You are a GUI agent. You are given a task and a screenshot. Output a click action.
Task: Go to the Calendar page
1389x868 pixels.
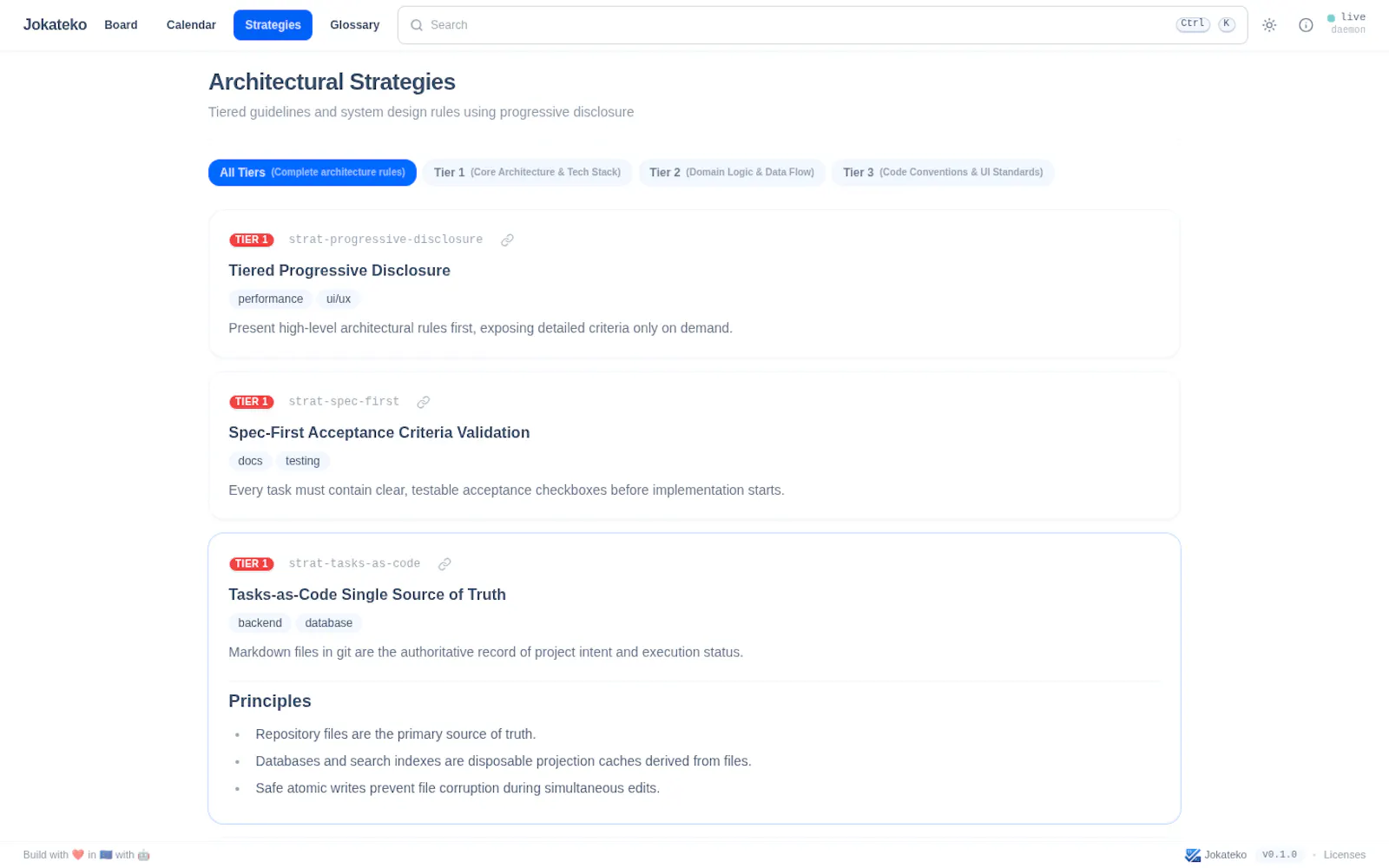click(191, 25)
